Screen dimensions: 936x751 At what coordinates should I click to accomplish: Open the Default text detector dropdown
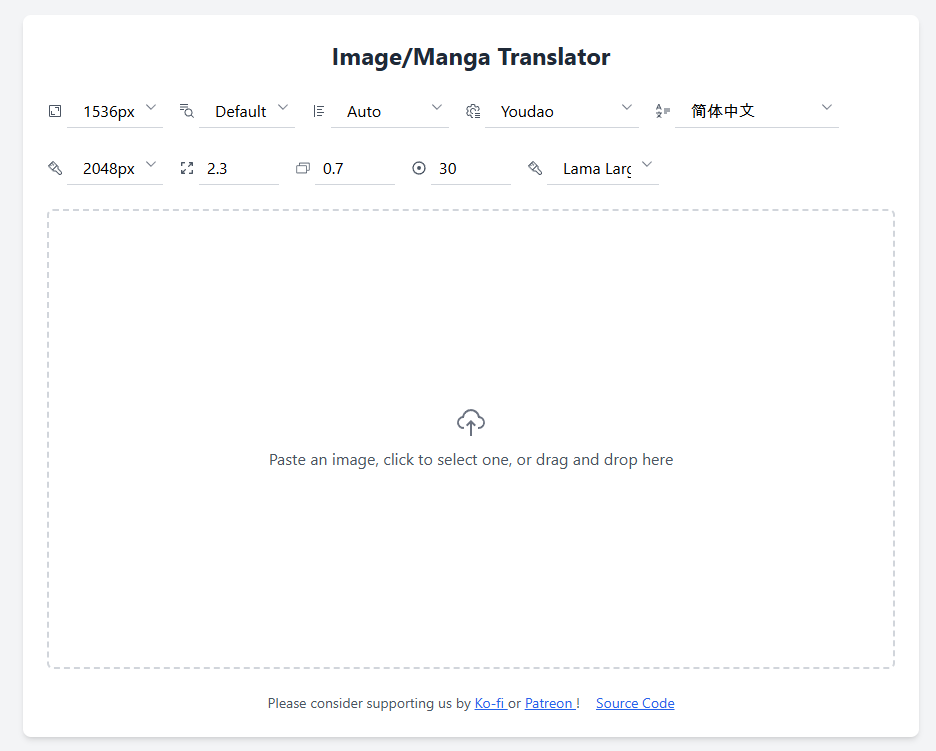click(x=247, y=112)
